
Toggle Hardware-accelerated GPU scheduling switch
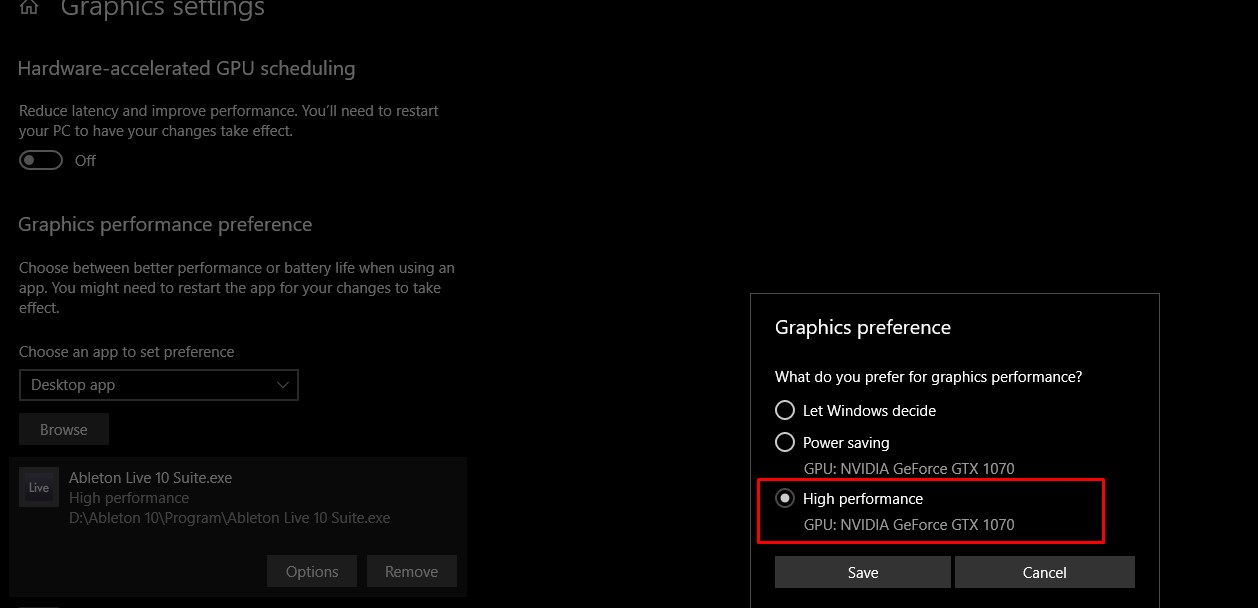click(x=41, y=160)
